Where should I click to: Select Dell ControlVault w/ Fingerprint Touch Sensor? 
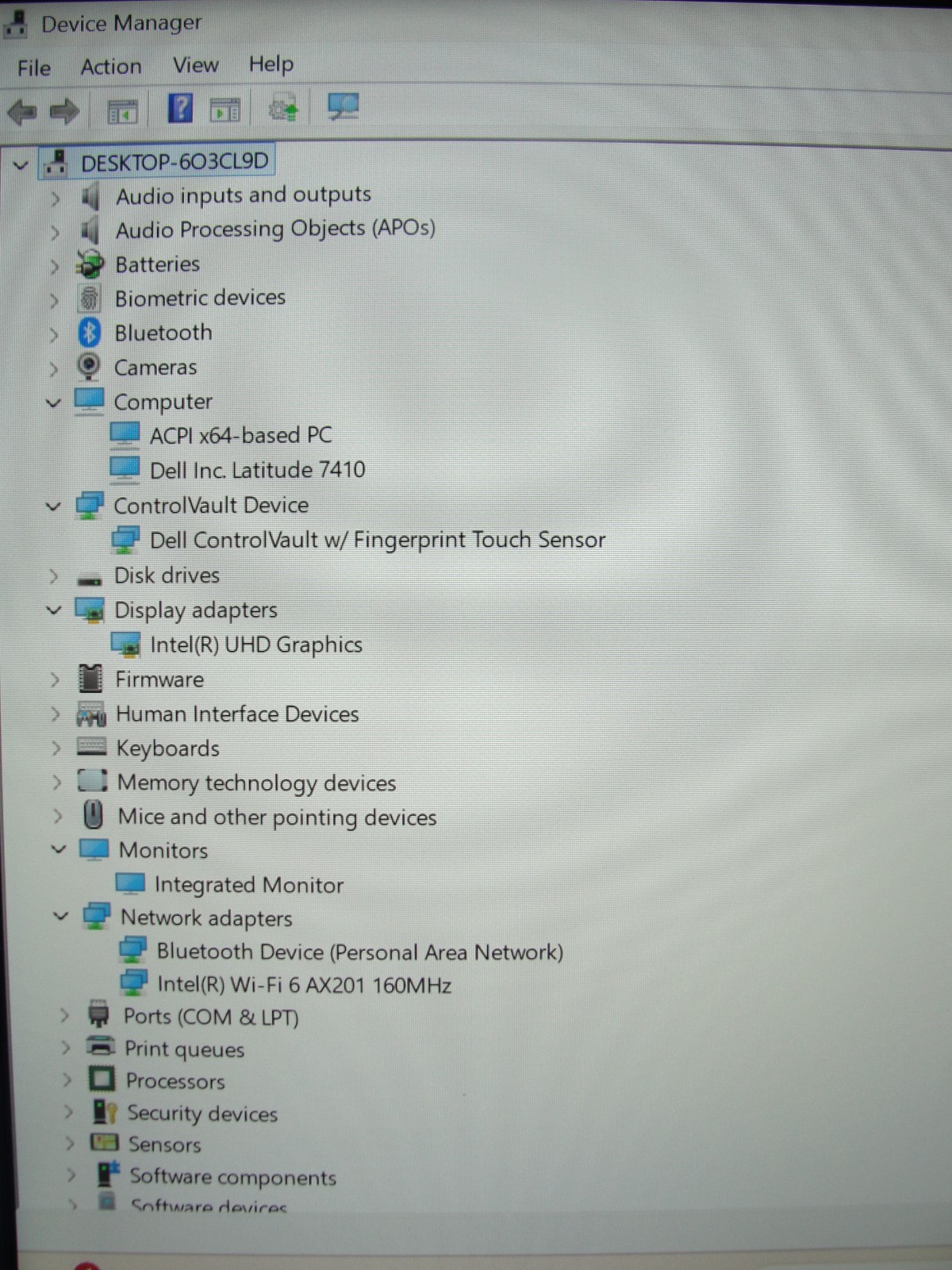pos(378,540)
